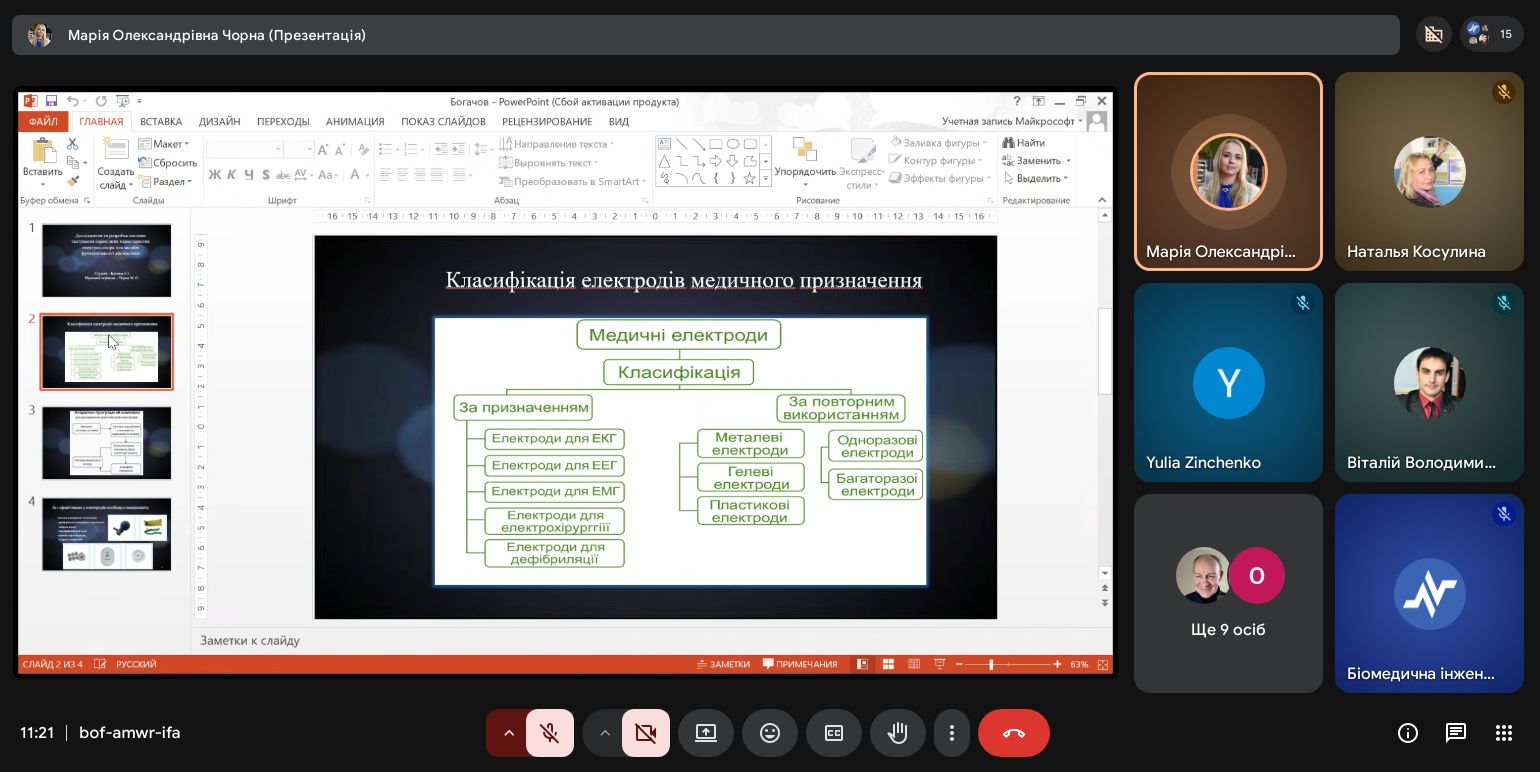Viewport: 1540px width, 772px height.
Task: Open the participants list showing 15
Action: [x=1491, y=34]
